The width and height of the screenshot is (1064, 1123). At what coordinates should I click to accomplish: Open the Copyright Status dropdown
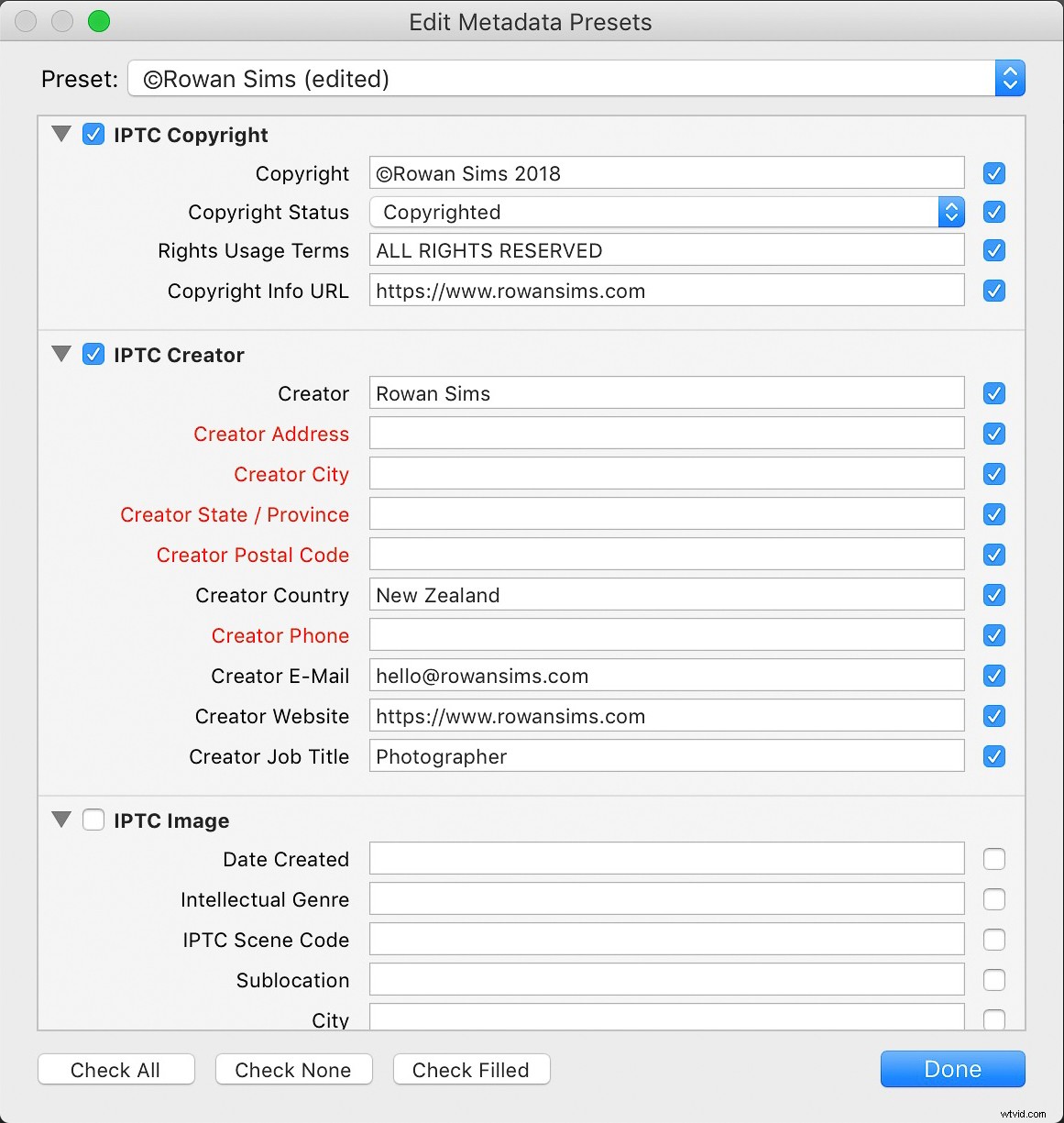(x=951, y=212)
